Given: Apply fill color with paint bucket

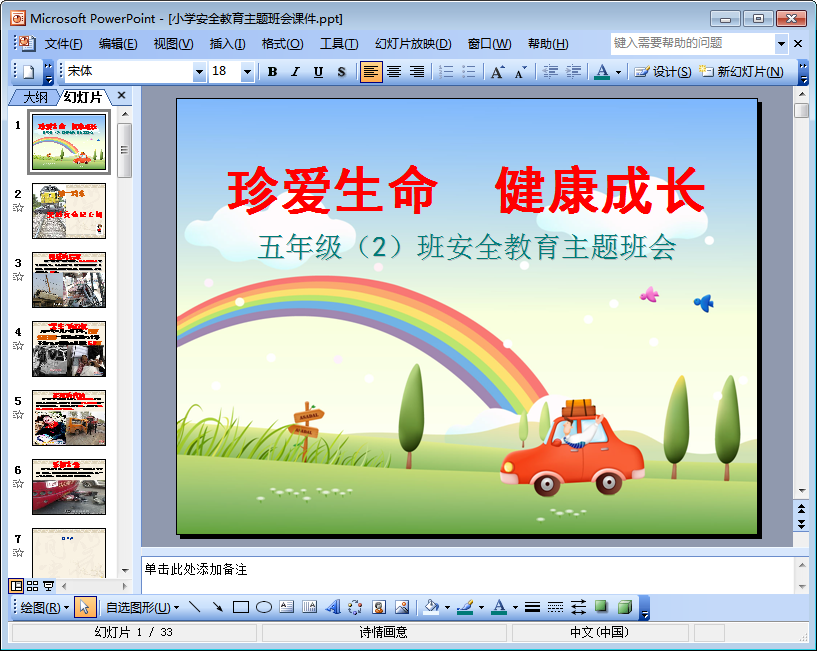Looking at the screenshot, I should 431,607.
